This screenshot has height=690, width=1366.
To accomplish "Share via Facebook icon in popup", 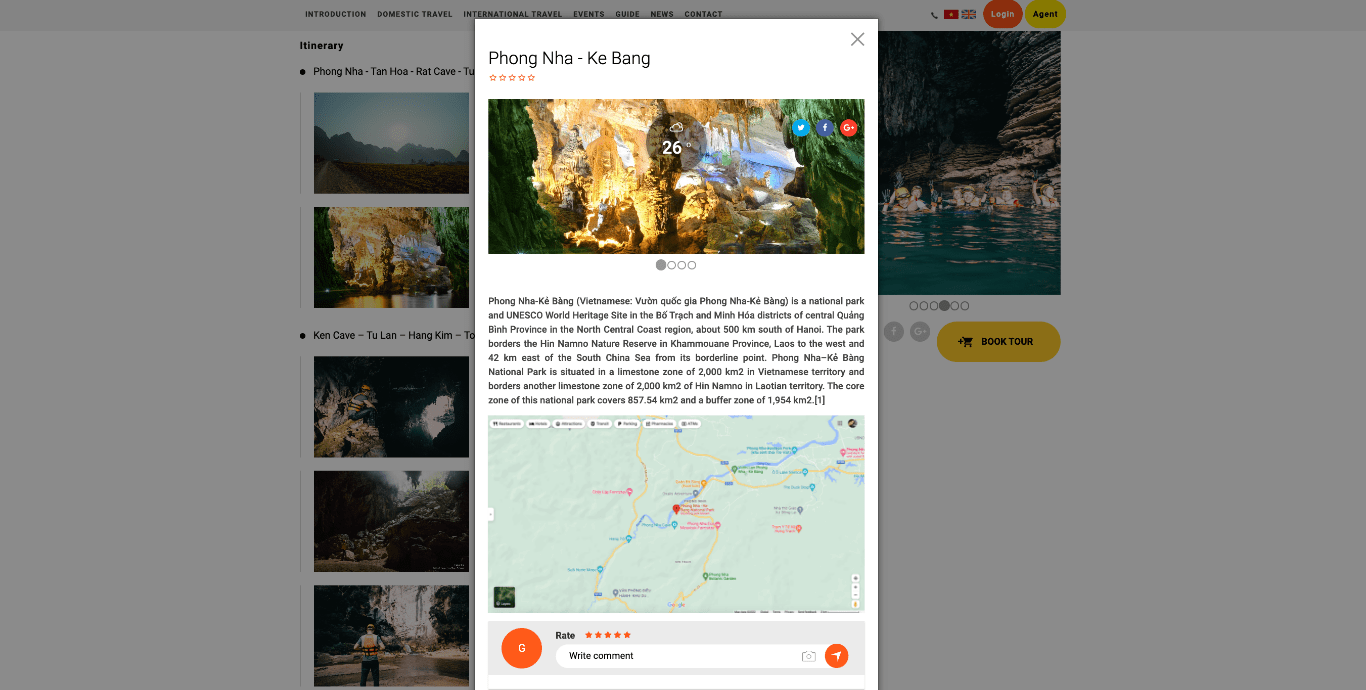I will [825, 128].
